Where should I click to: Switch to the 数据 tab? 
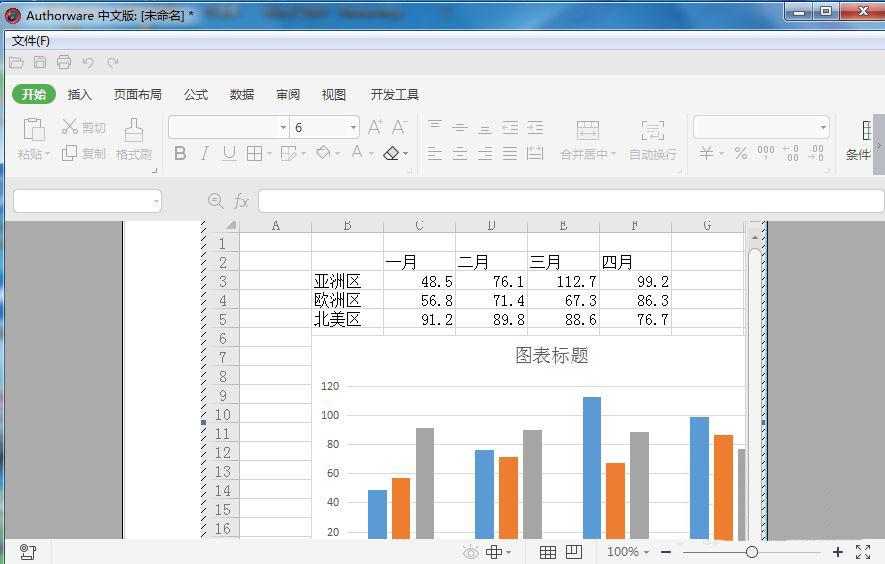click(242, 94)
